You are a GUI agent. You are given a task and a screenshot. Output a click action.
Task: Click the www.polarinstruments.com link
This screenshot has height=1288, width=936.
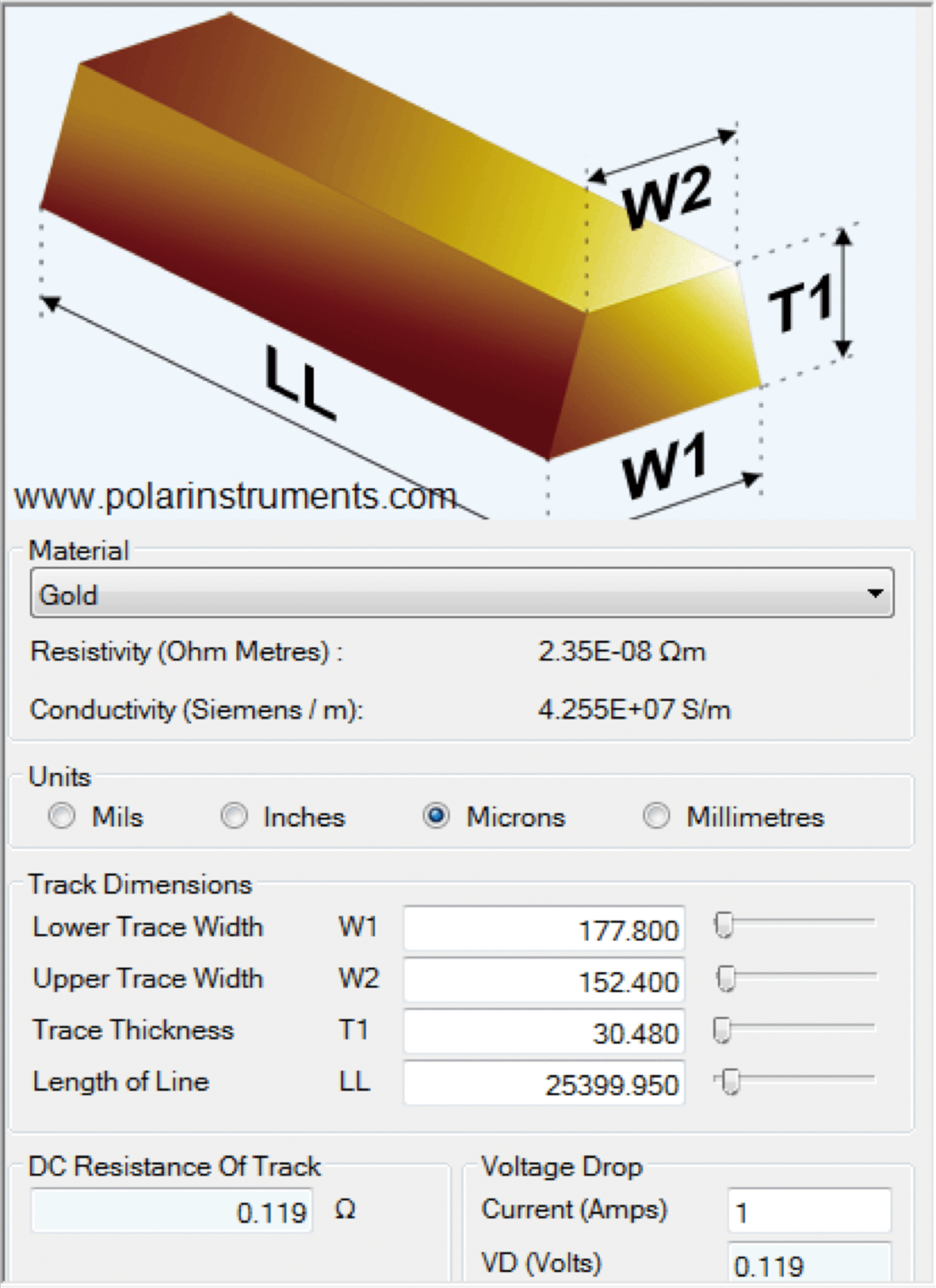click(x=235, y=497)
